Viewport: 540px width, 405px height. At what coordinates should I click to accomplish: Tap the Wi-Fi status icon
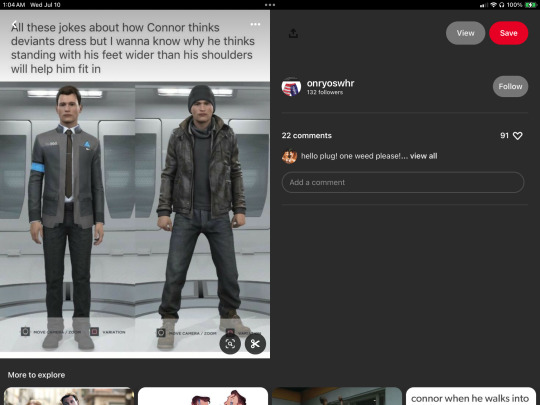[494, 5]
